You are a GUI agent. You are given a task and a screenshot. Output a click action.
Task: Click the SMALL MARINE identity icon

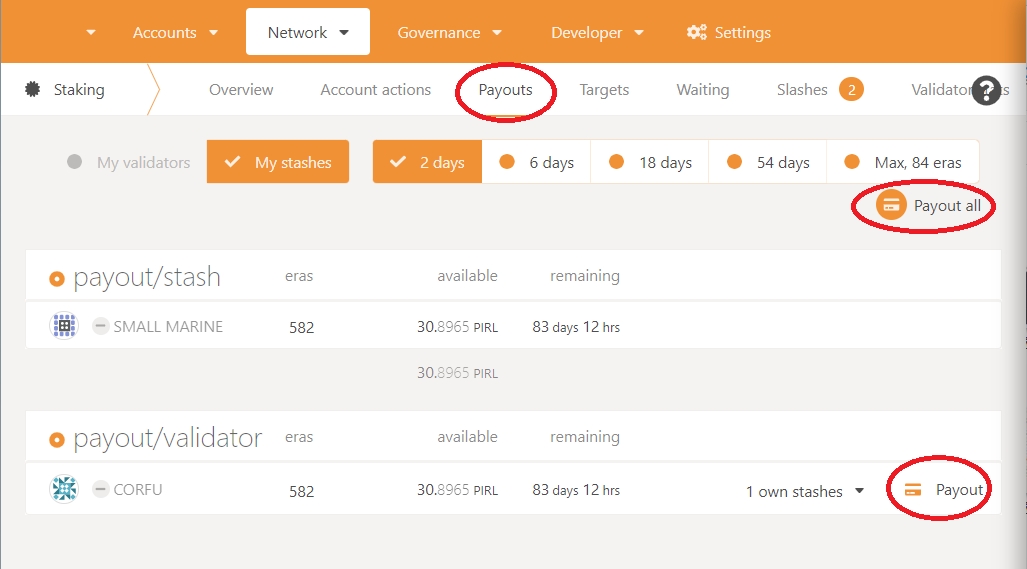point(64,326)
